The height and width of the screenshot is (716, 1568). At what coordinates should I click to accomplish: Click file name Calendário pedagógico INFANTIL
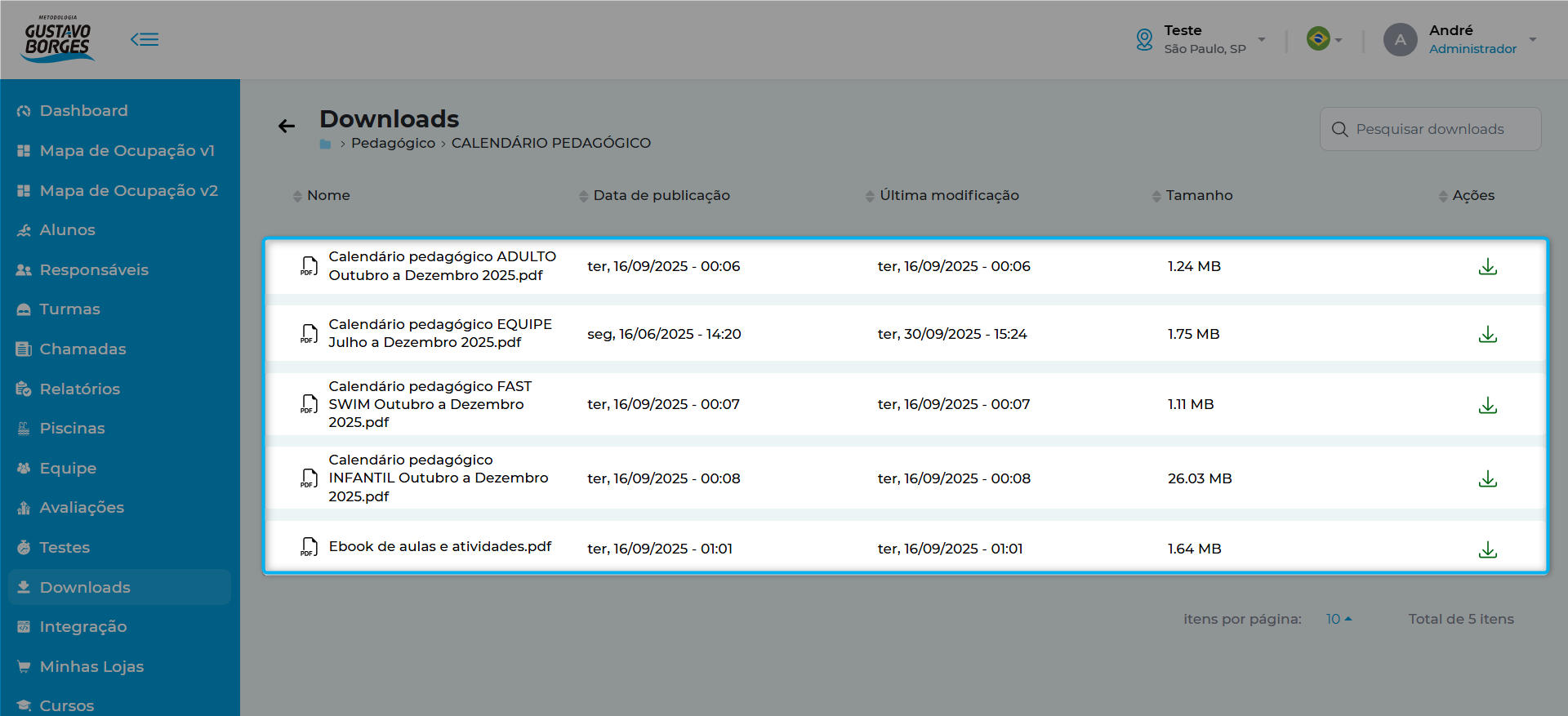click(439, 478)
